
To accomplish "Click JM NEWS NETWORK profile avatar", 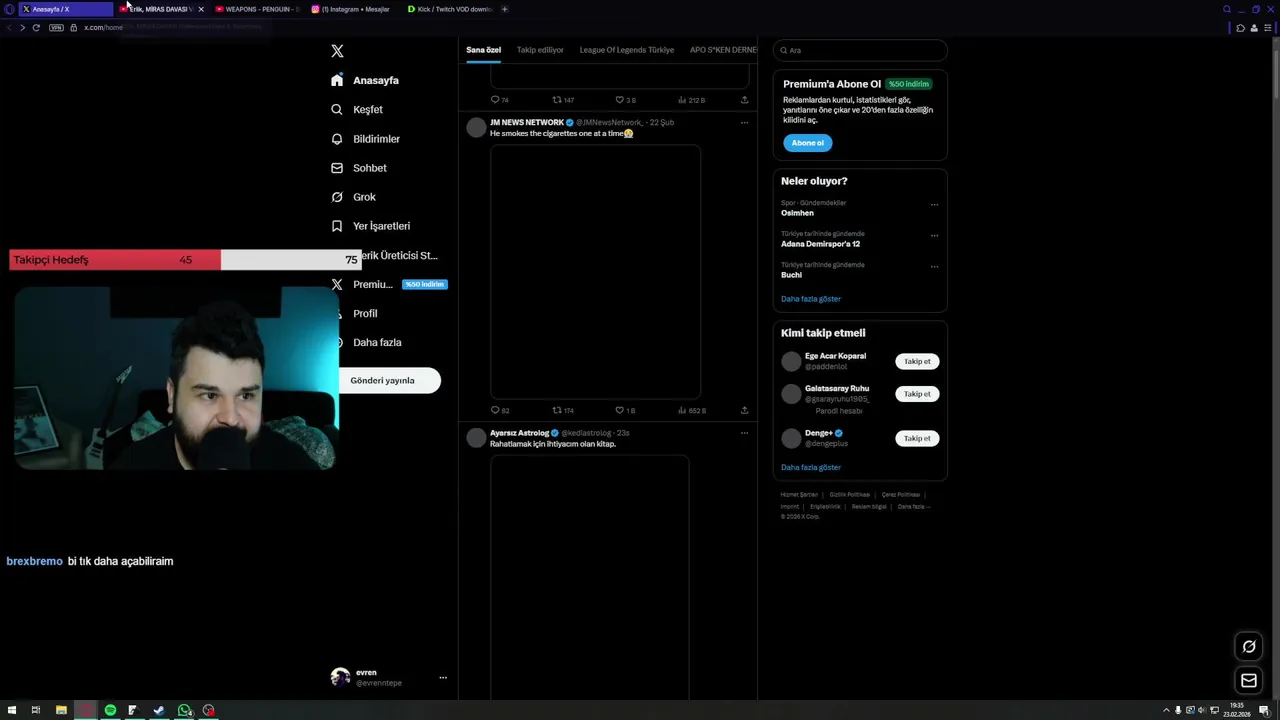I will [x=476, y=127].
